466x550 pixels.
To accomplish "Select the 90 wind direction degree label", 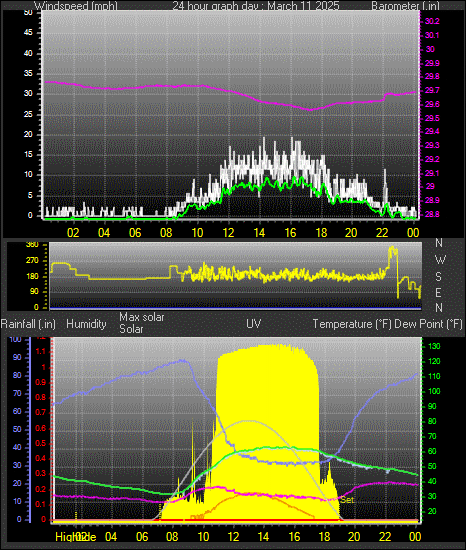I will click(34, 292).
